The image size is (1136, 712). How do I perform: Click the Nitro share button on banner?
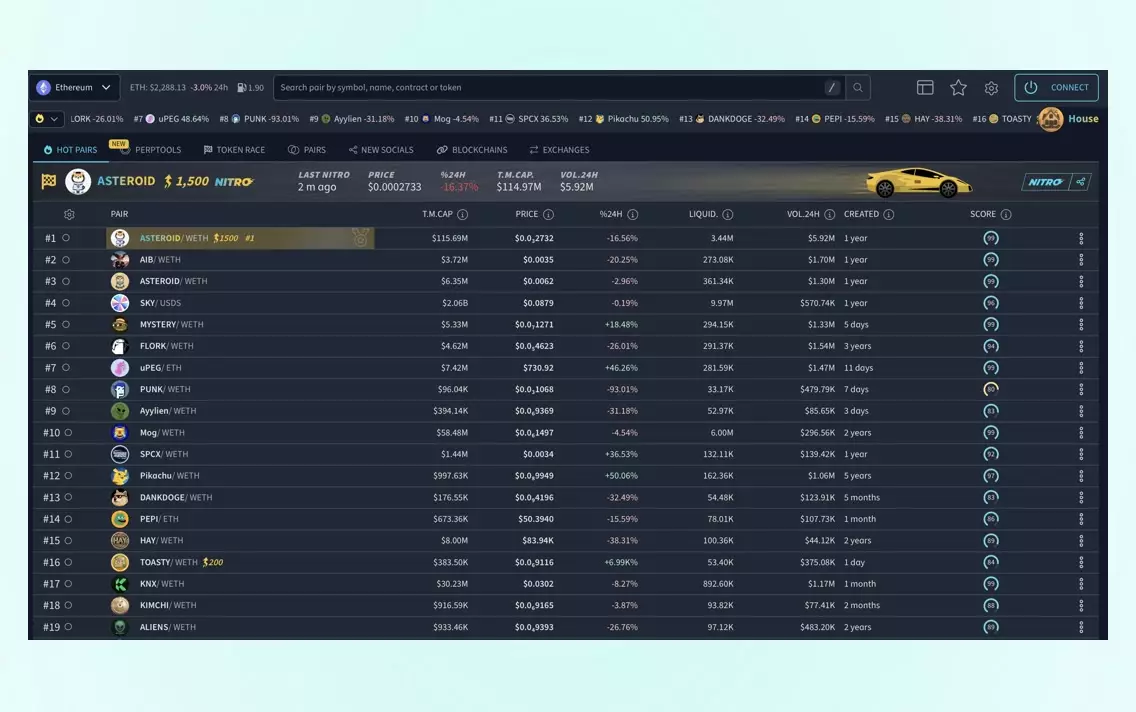click(x=1081, y=182)
